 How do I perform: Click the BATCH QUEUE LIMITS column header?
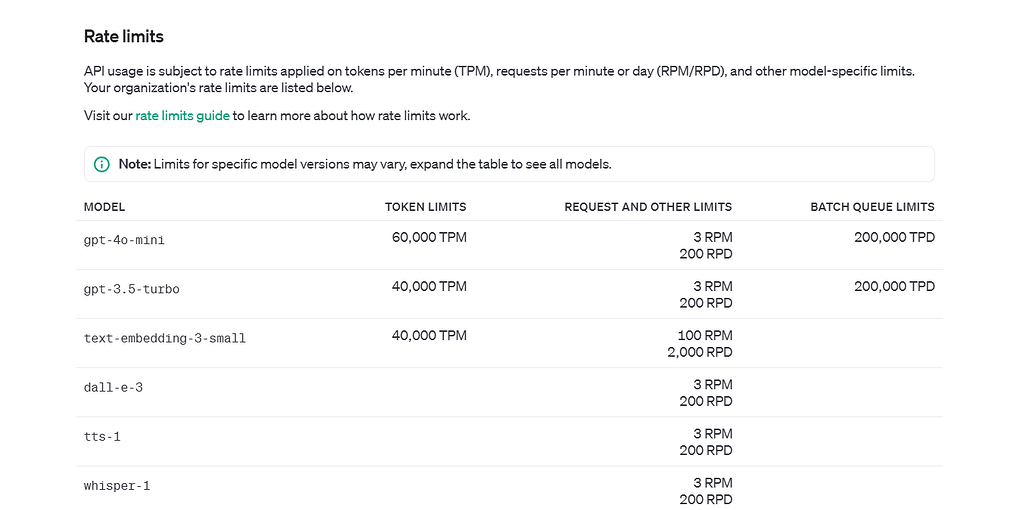pos(872,207)
